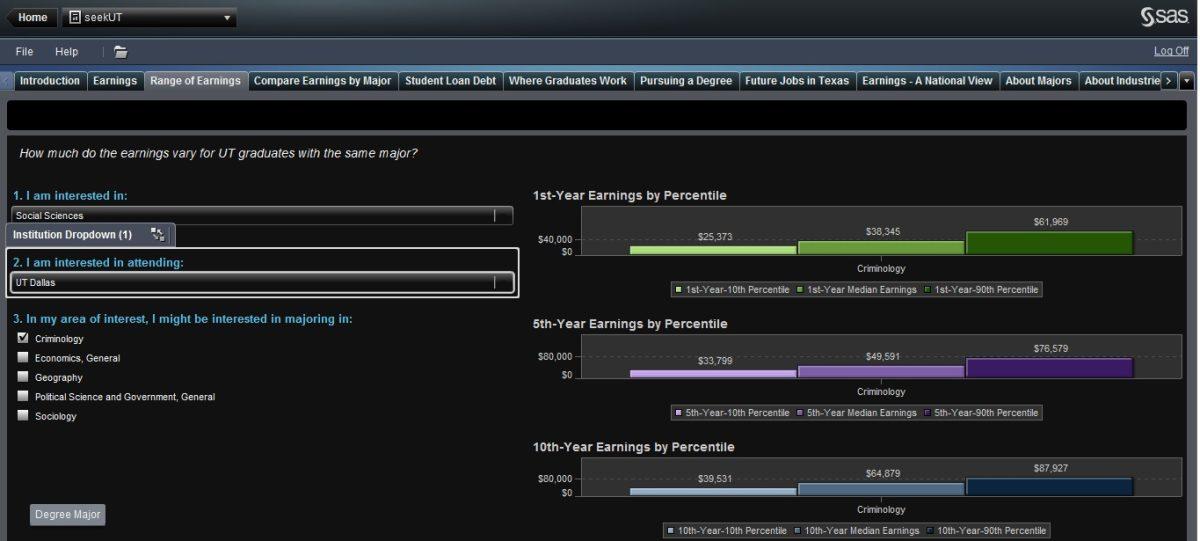Click 5th-Year 90th percentile bar $76,579
The height and width of the screenshot is (541, 1200).
pyautogui.click(x=1049, y=368)
